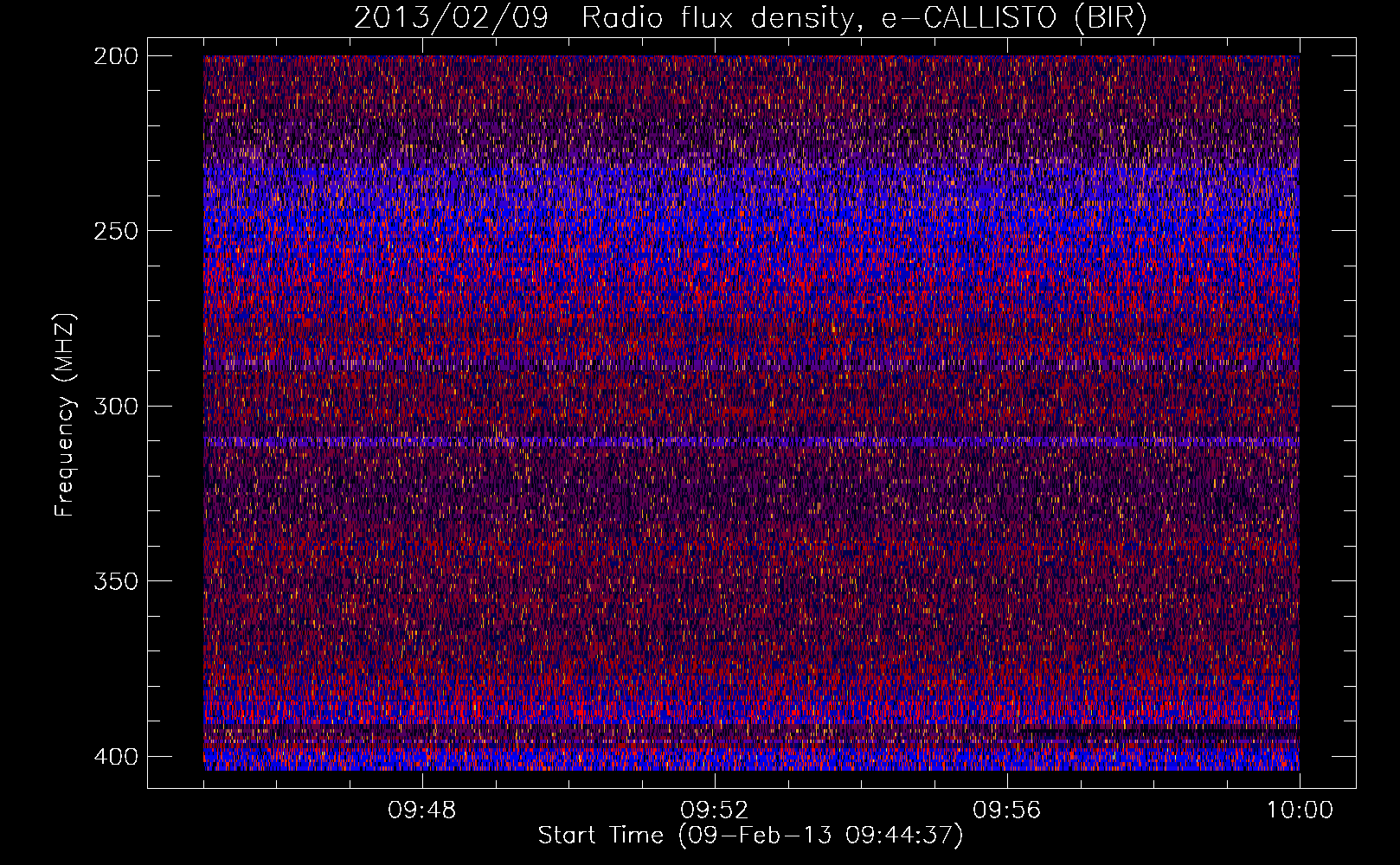Select the 'Frequency (MHZ)' axis label
Image resolution: width=1400 pixels, height=865 pixels.
coord(65,414)
